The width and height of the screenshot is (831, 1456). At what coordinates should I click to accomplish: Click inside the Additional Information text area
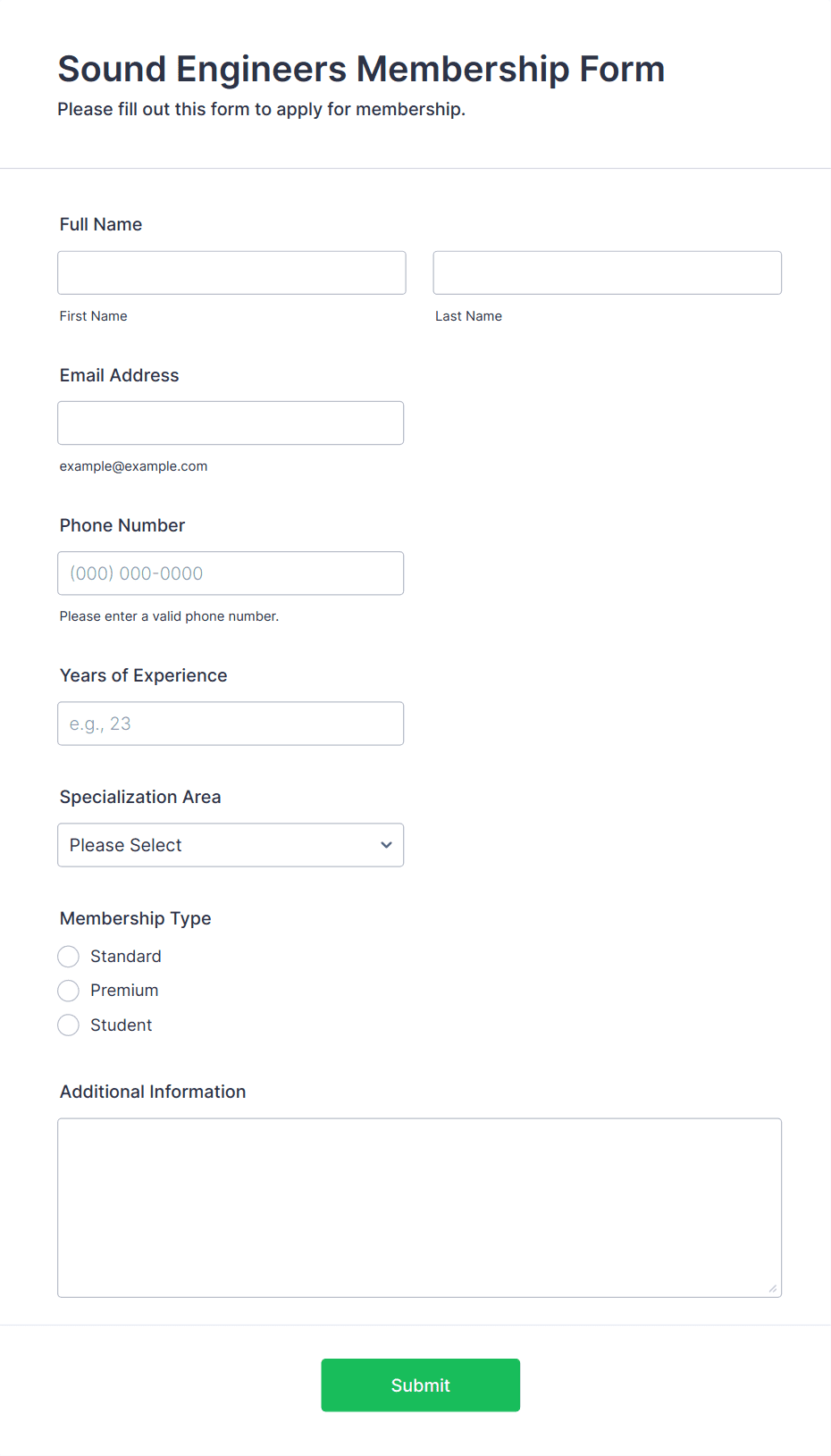tap(419, 1207)
